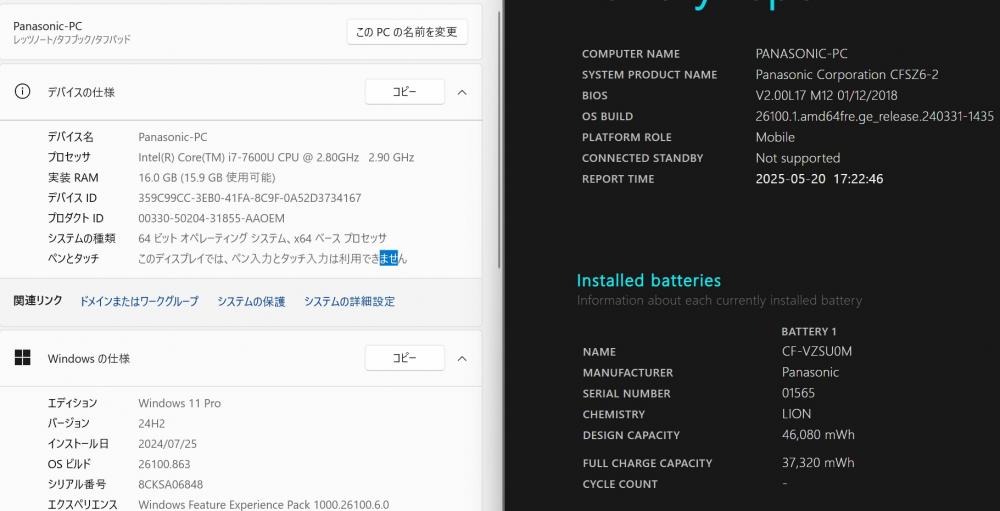1000x511 pixels.
Task: Copy the device specifications
Action: 404,92
